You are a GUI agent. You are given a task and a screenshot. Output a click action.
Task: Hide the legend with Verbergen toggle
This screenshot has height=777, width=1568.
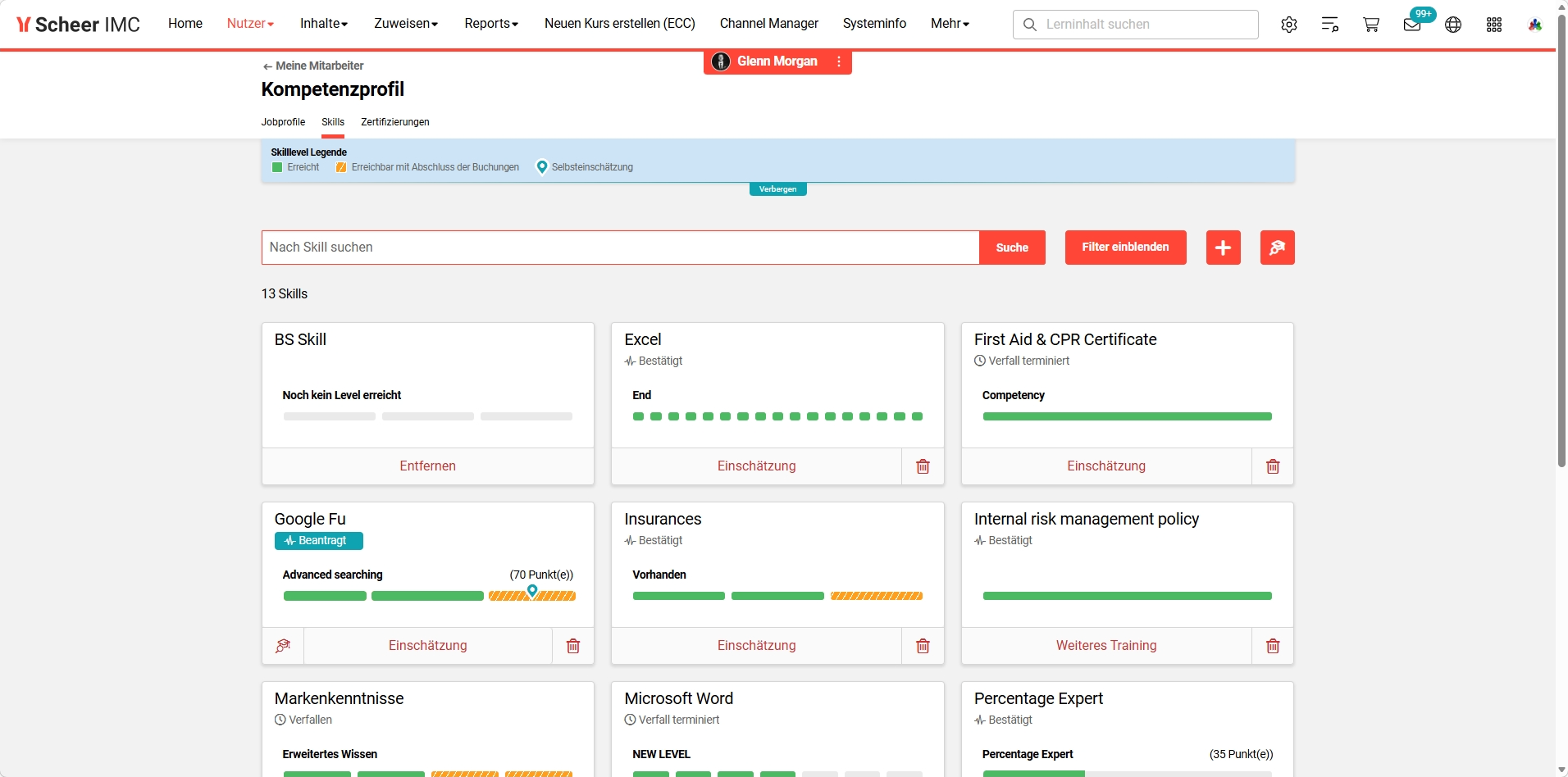coord(777,189)
